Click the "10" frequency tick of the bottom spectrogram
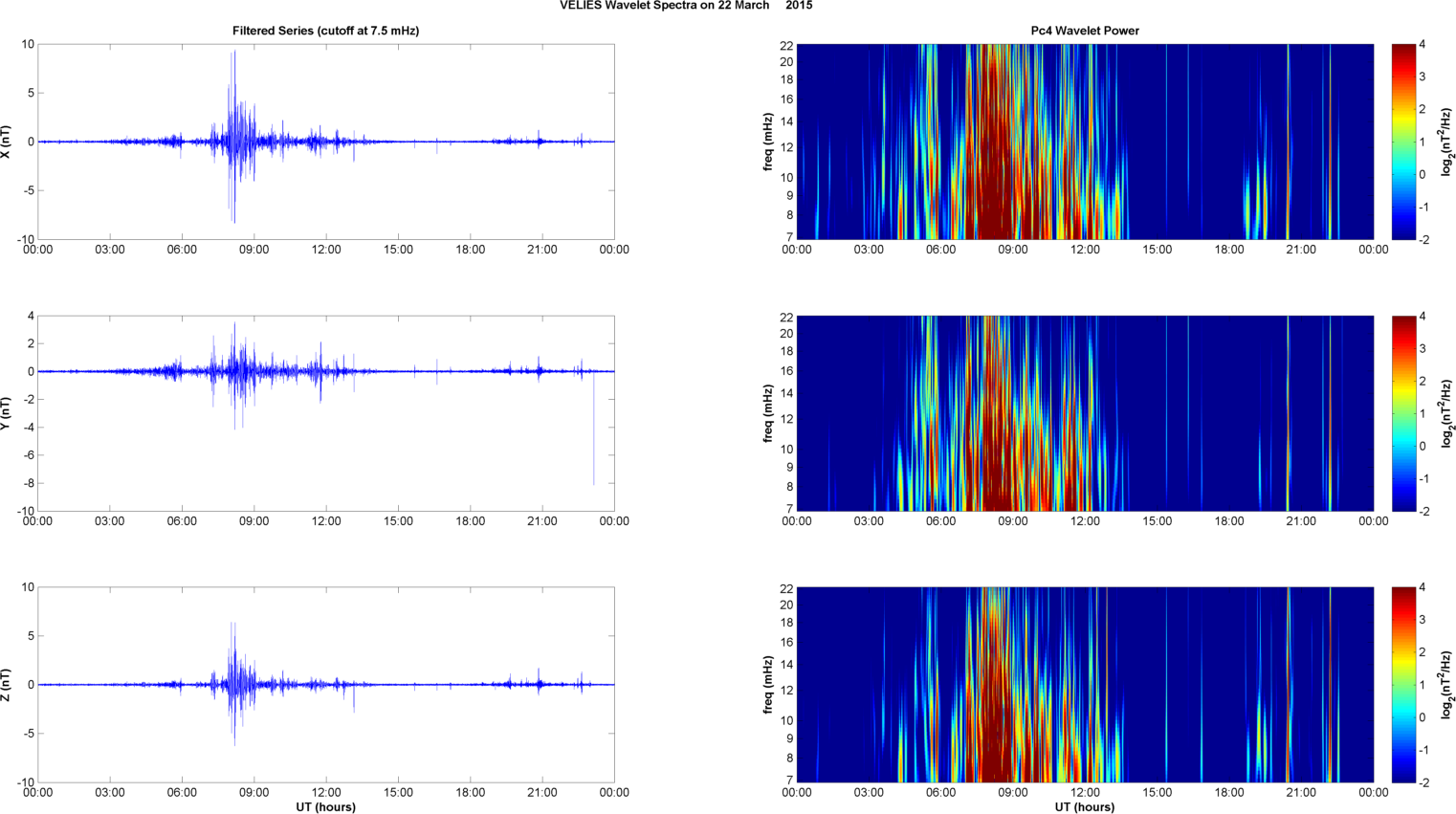This screenshot has width=1456, height=814. [x=786, y=720]
